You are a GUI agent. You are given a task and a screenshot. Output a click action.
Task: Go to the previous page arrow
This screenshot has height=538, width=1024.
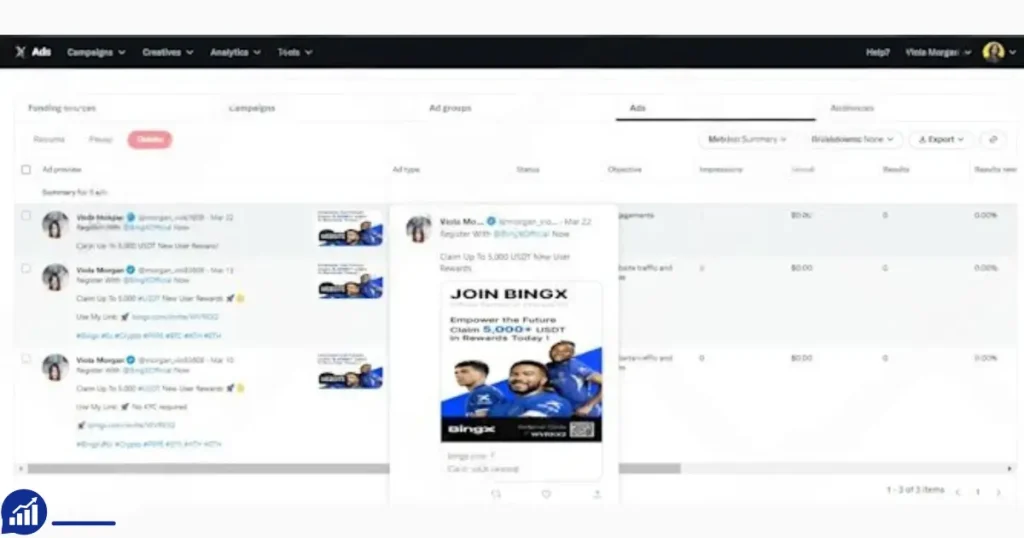tap(957, 492)
